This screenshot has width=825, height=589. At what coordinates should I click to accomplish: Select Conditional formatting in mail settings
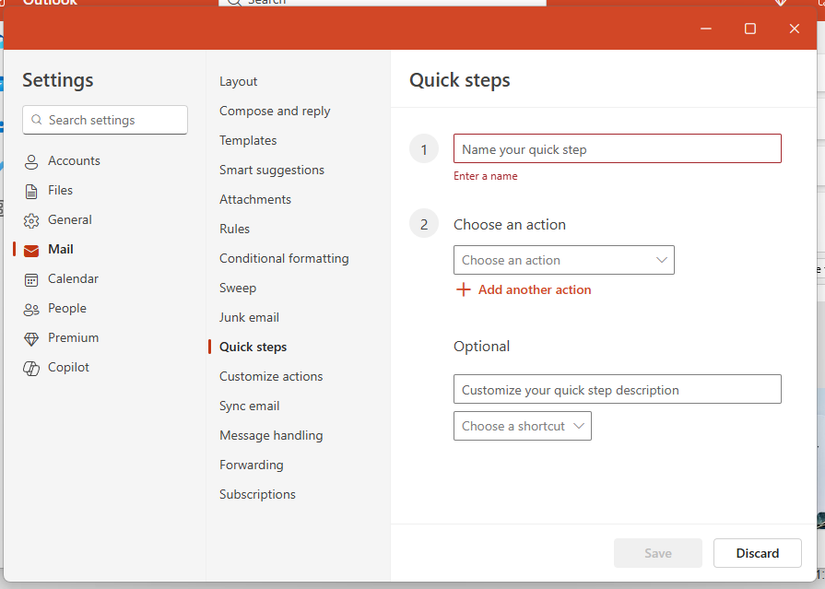284,258
